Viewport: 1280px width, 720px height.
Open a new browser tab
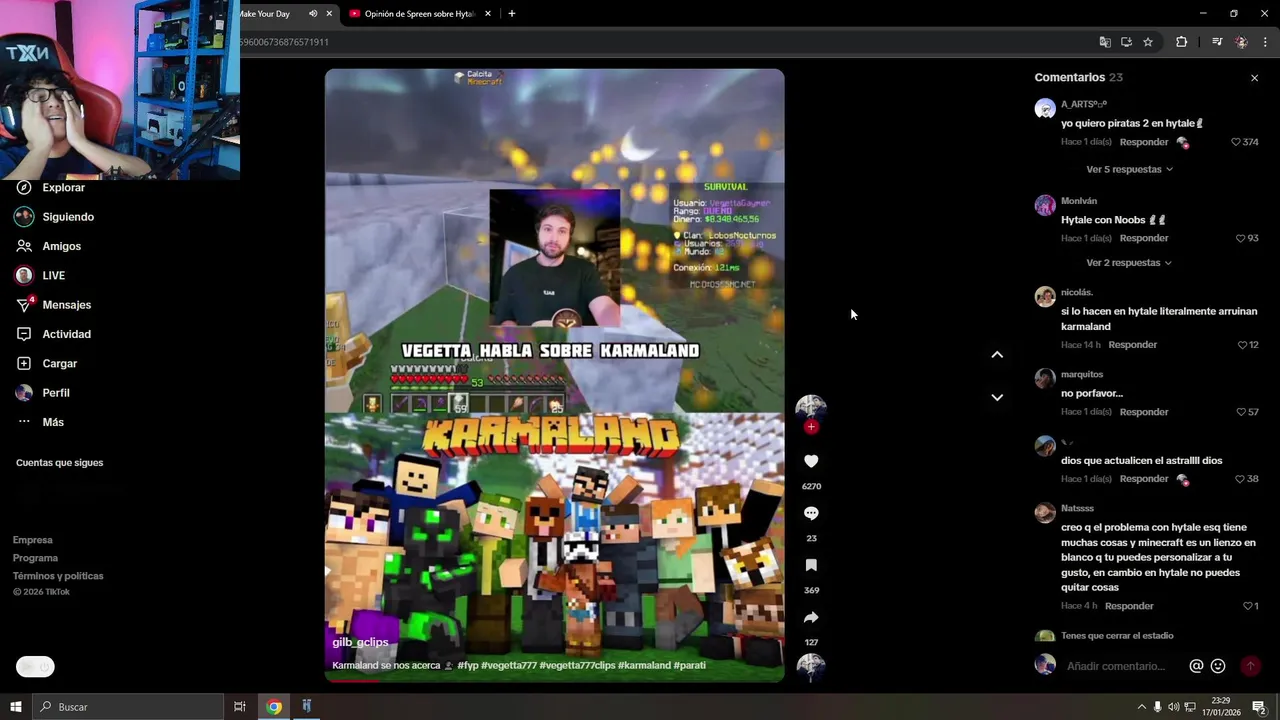point(511,14)
